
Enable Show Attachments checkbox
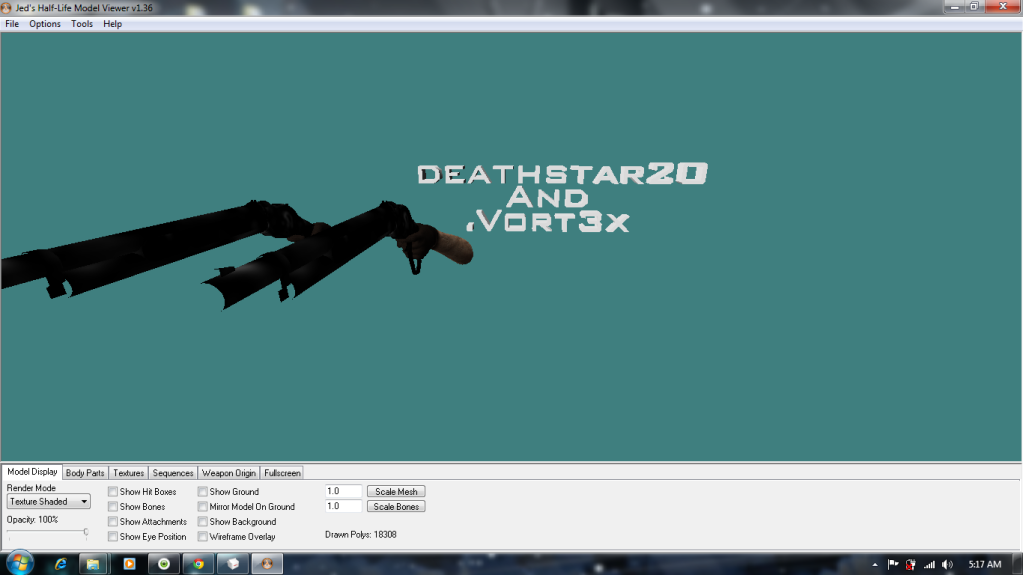113,521
